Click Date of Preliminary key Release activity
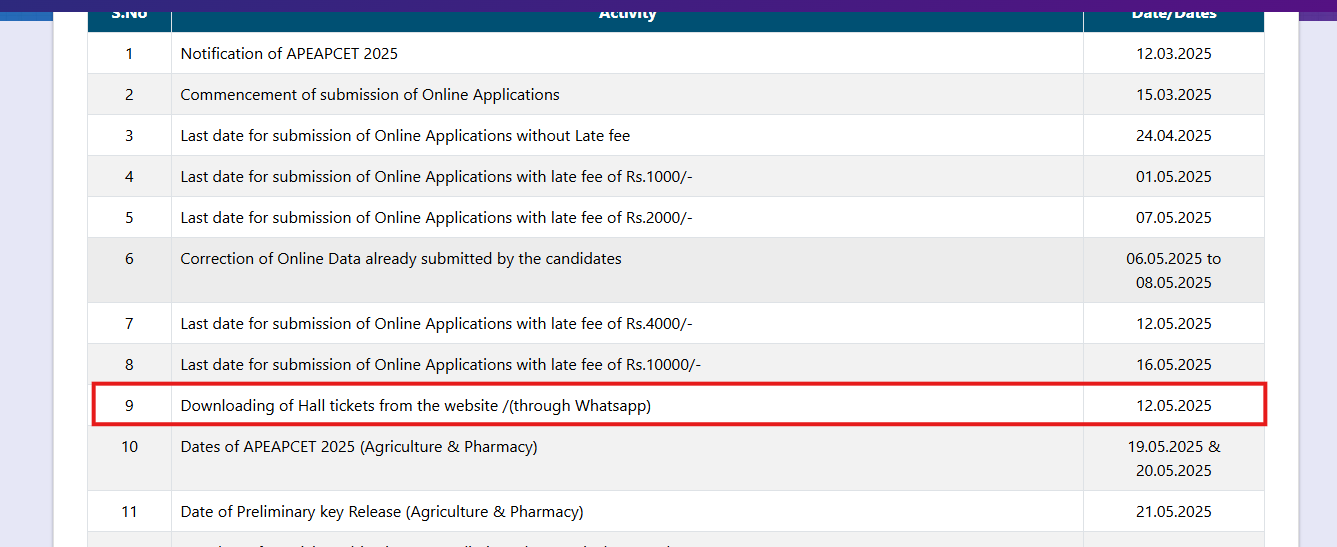The image size is (1337, 547). click(x=382, y=512)
